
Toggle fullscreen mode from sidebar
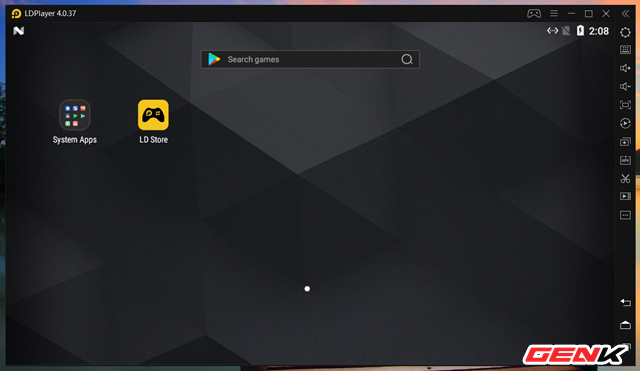625,105
